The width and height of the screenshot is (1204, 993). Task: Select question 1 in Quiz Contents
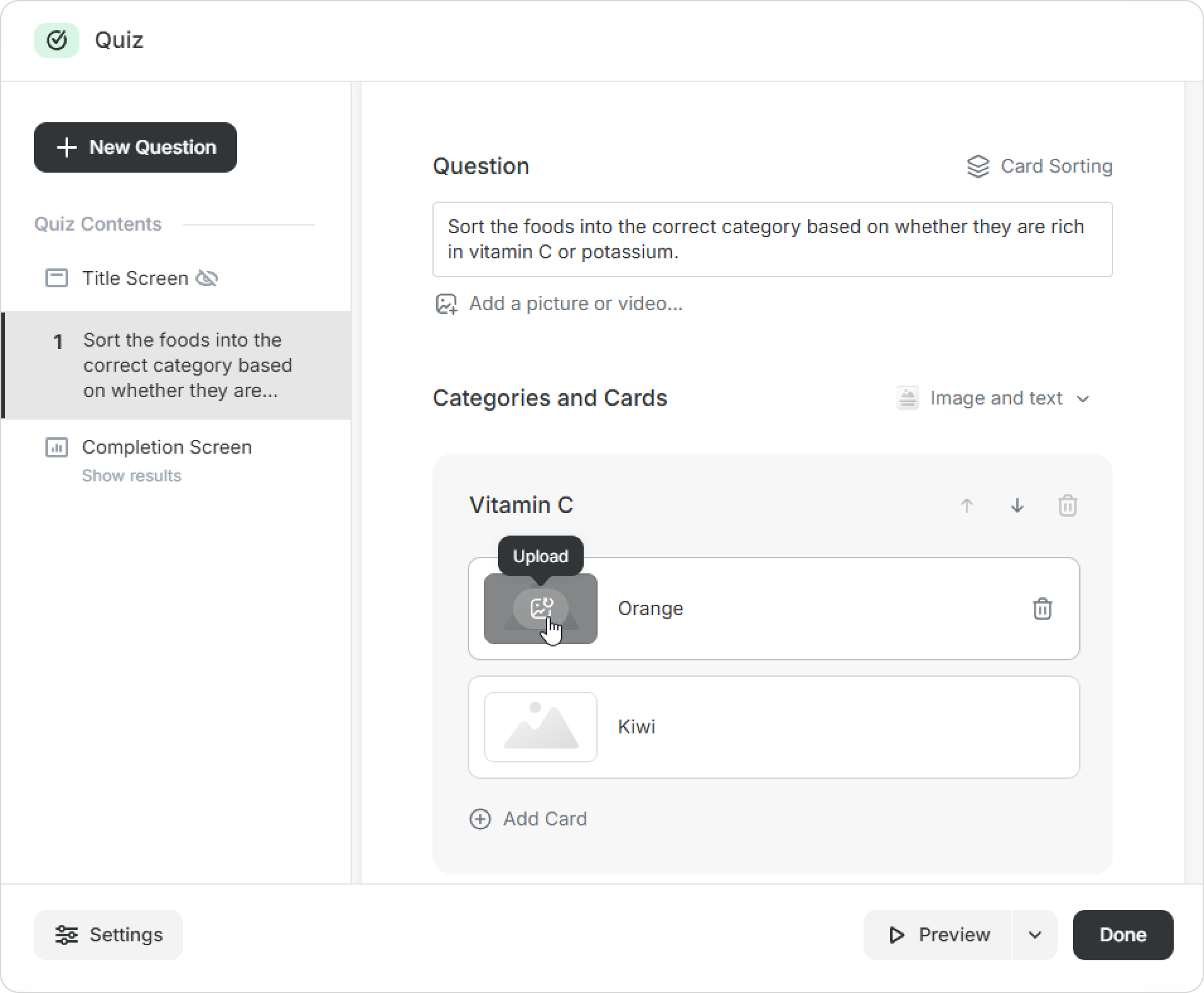[x=177, y=365]
